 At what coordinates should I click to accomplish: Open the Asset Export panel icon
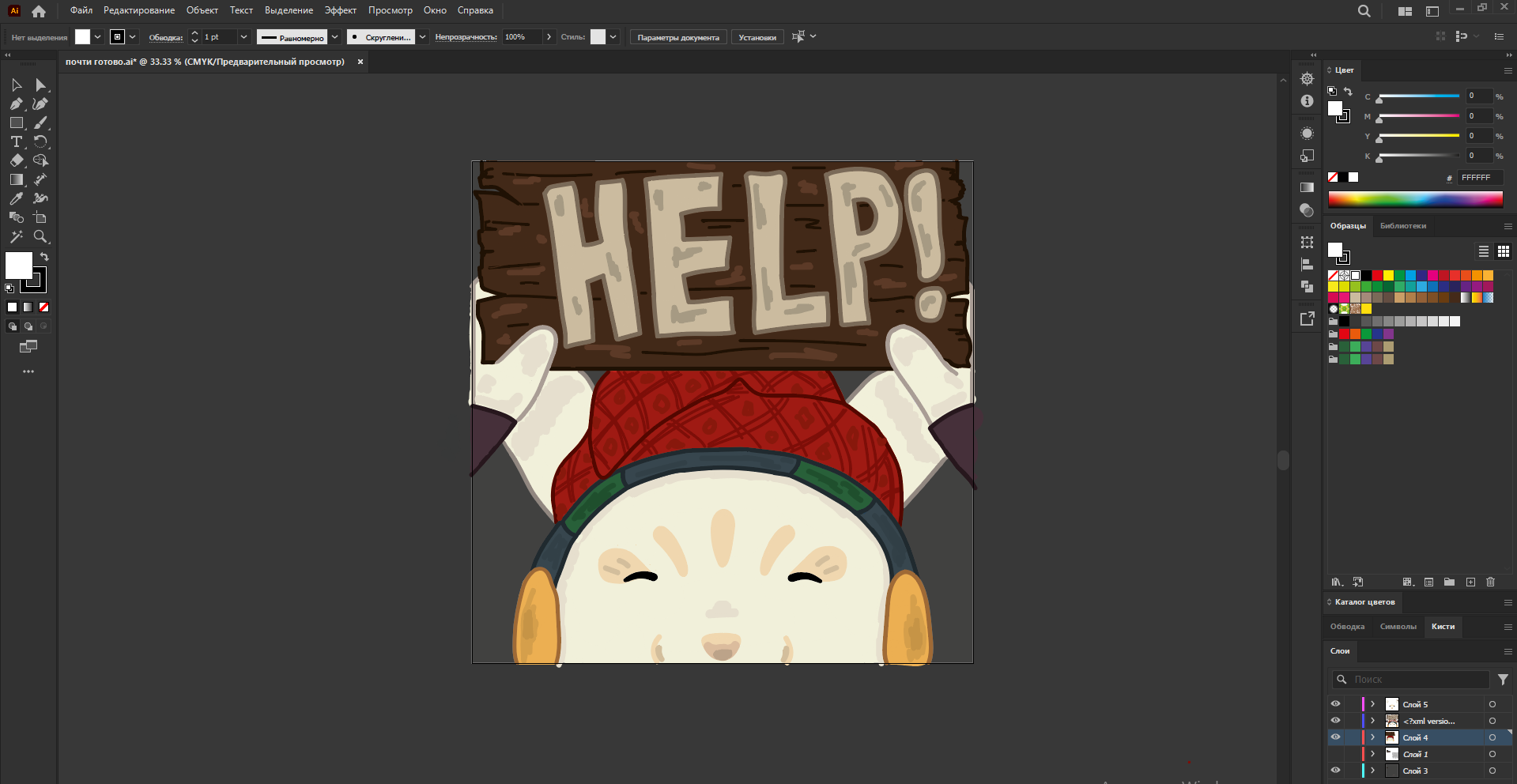[x=1307, y=318]
